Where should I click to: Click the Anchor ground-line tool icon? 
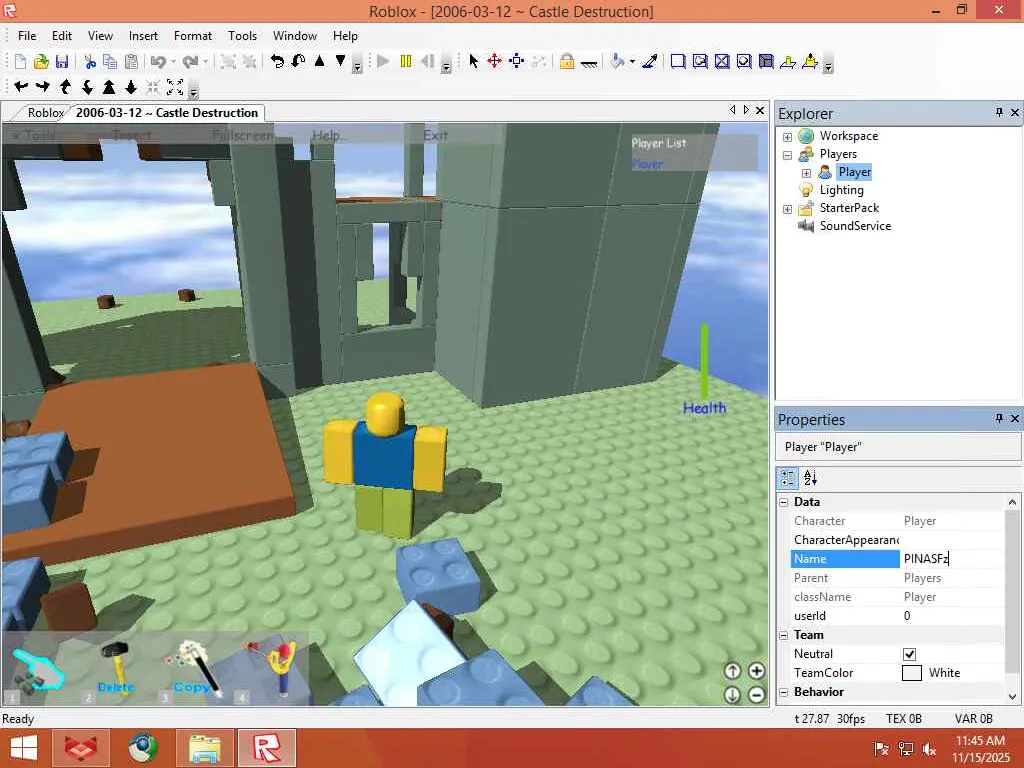[x=589, y=62]
